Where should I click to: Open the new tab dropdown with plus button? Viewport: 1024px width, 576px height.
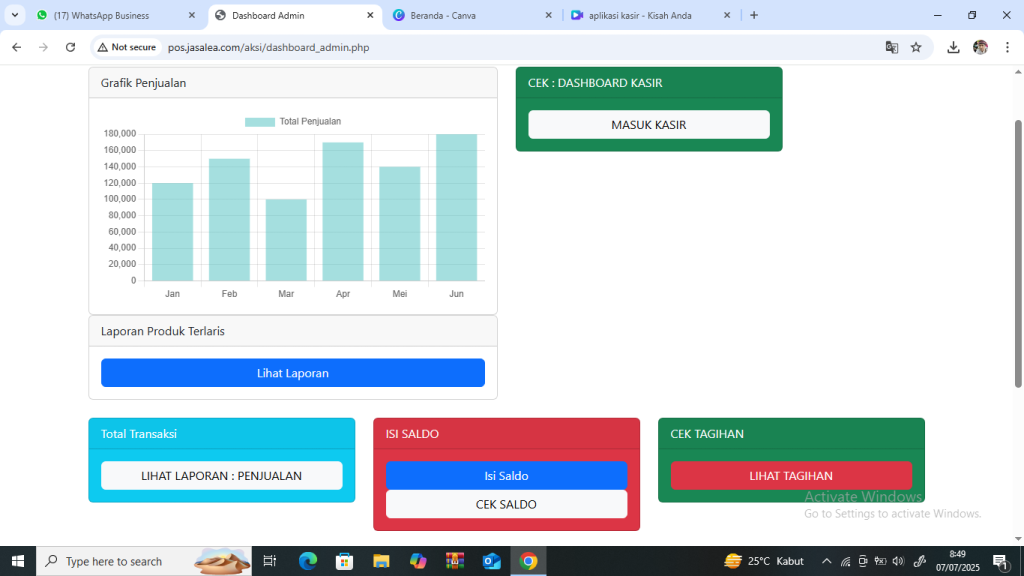click(x=752, y=15)
